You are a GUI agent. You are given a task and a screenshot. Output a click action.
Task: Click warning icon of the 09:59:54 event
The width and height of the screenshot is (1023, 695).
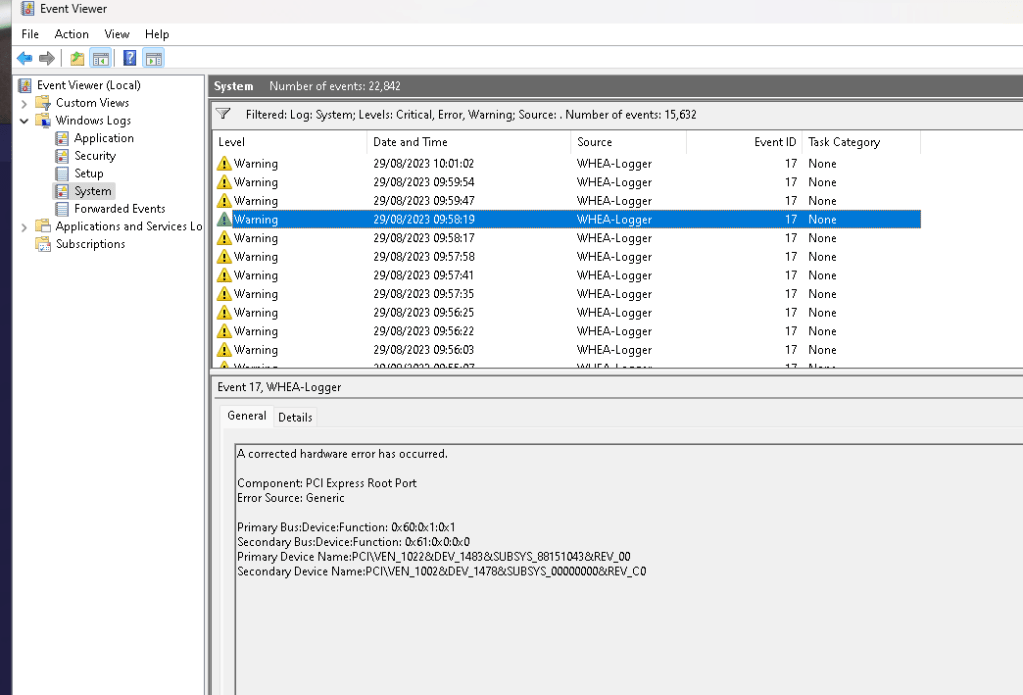coord(224,182)
